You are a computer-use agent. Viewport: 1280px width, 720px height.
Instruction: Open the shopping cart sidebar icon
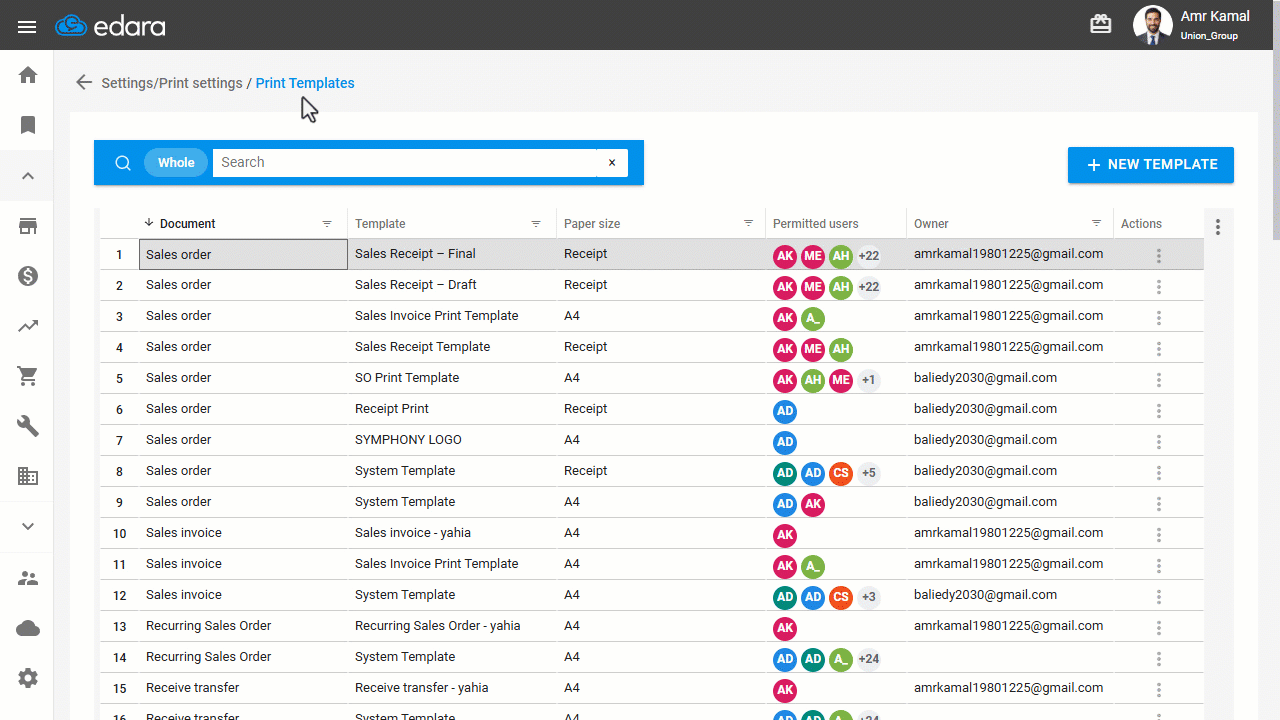[x=28, y=376]
